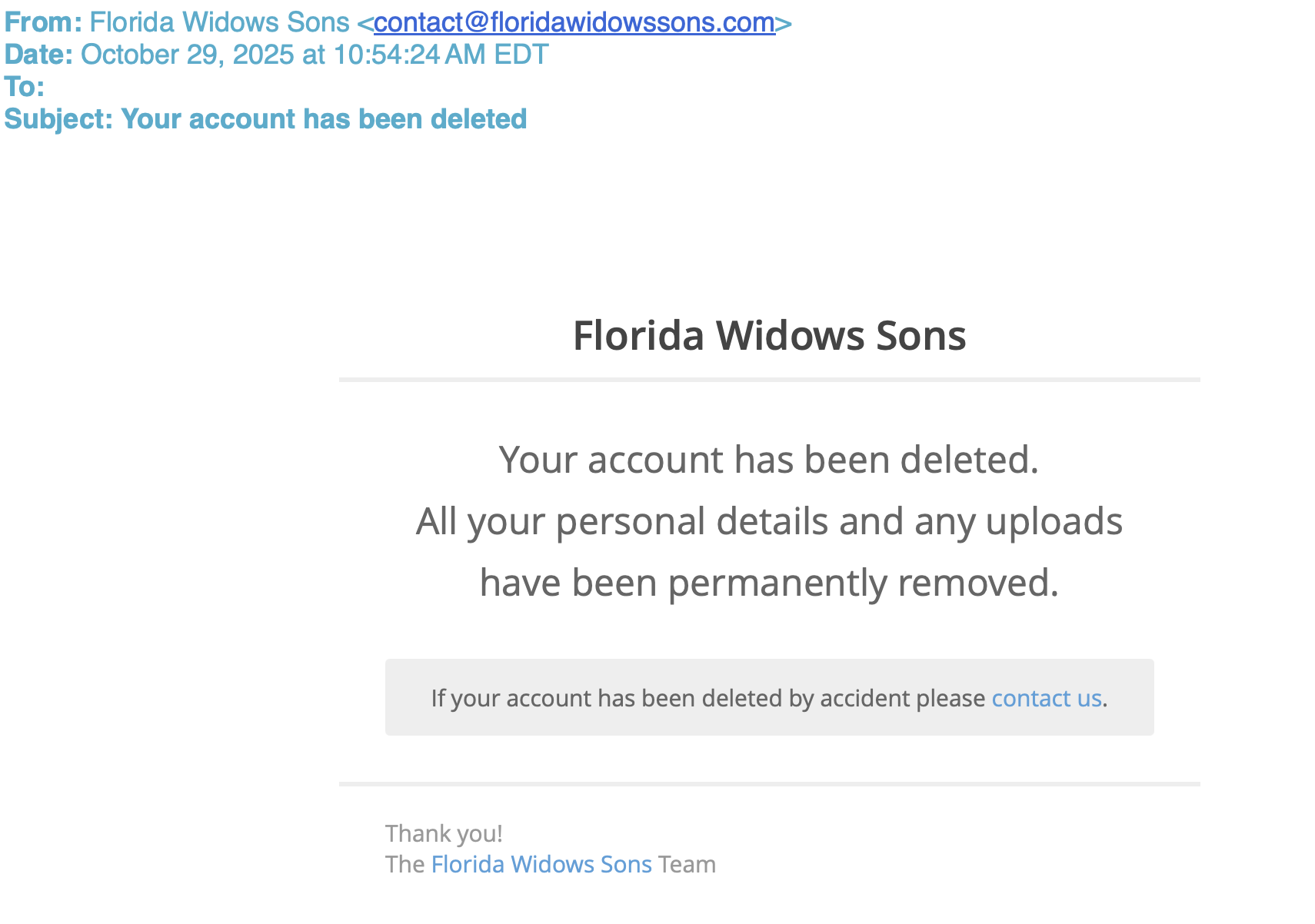Screen dimensions: 1315x924
Task: Click the word "Team" in the footer
Action: click(687, 864)
